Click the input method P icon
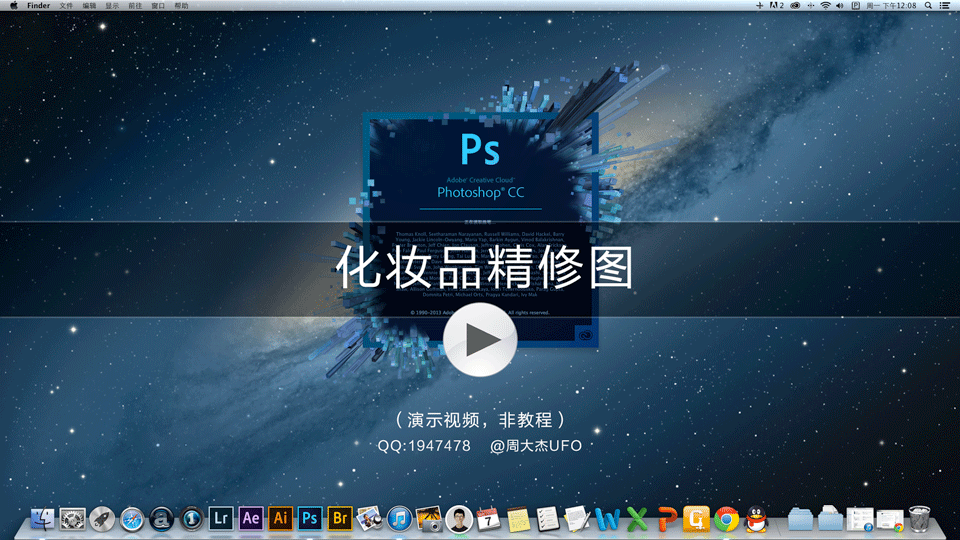 point(855,6)
